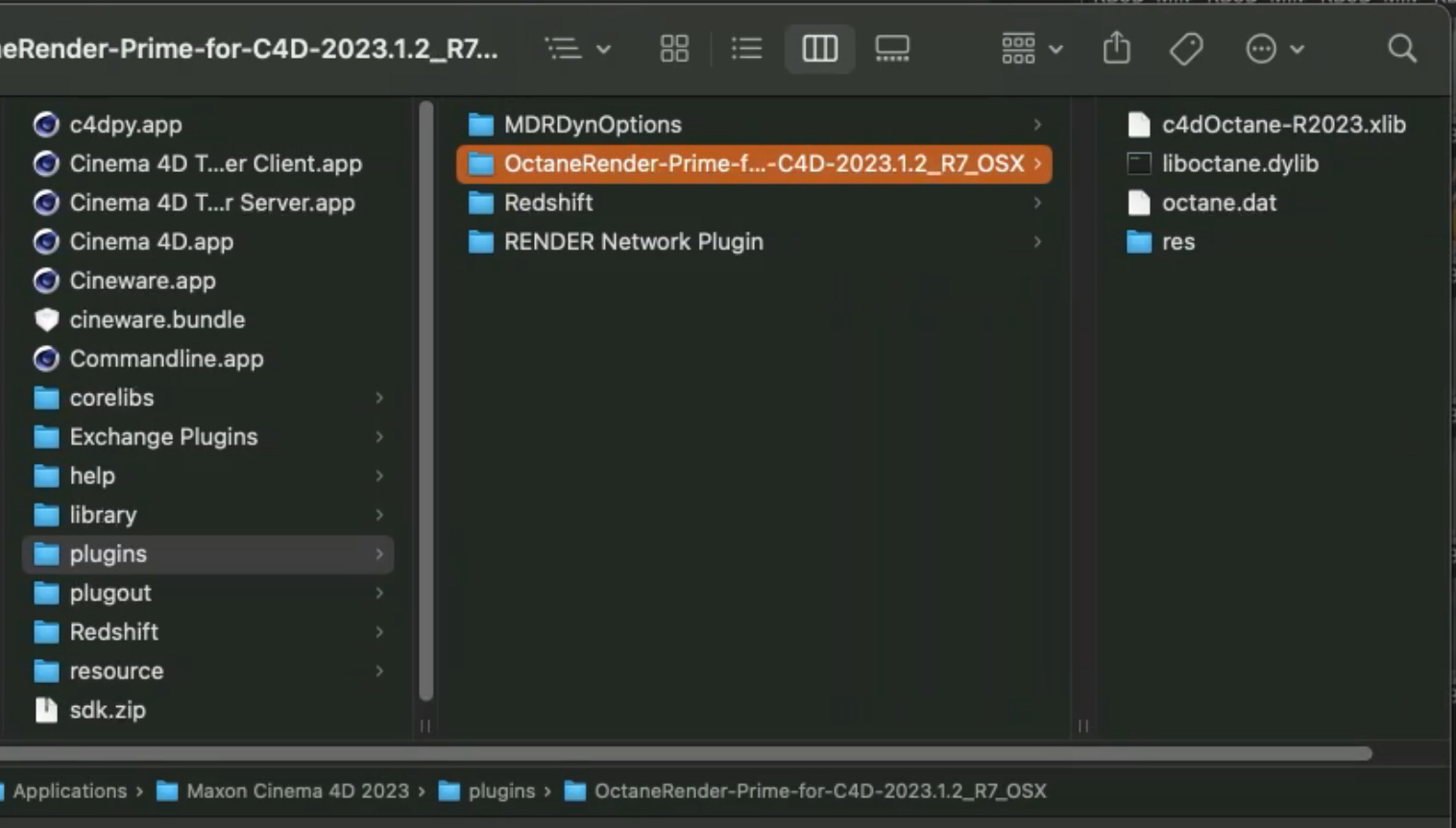Click plugins in the path bar
Viewport: 1456px width, 828px height.
click(x=487, y=791)
